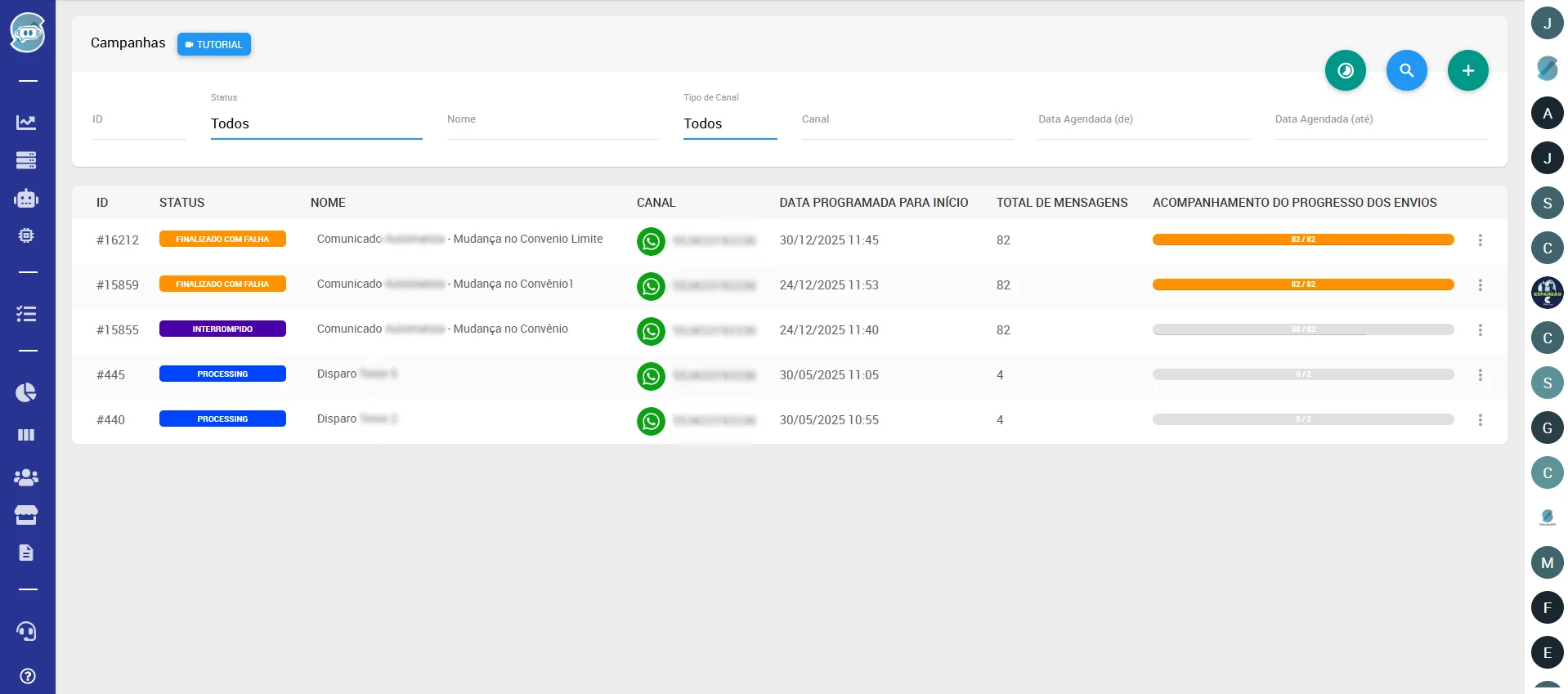Click campaign name ending Convenio Limite
The image size is (1568, 694).
point(459,239)
